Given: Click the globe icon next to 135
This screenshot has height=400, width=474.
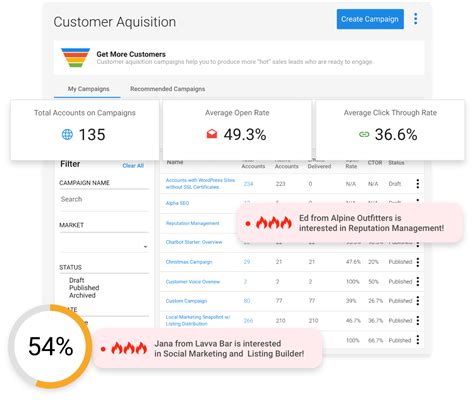Looking at the screenshot, I should coord(67,135).
